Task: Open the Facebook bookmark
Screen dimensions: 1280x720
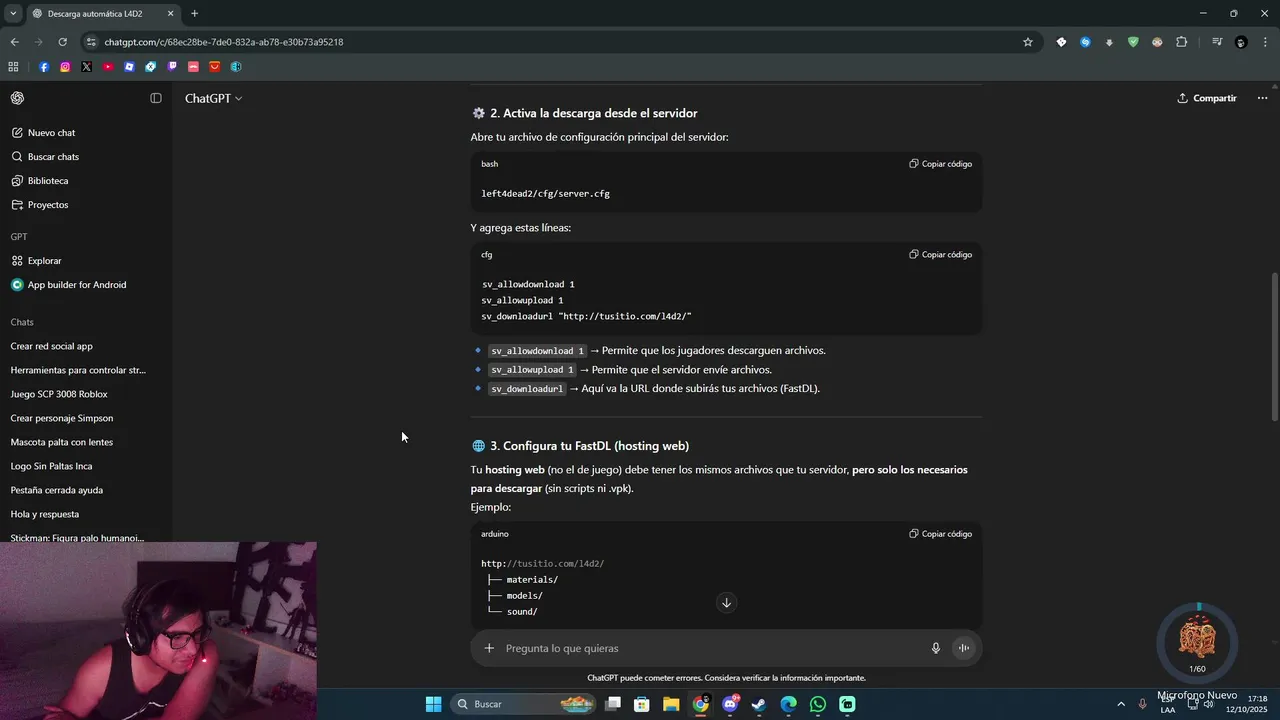Action: click(44, 67)
